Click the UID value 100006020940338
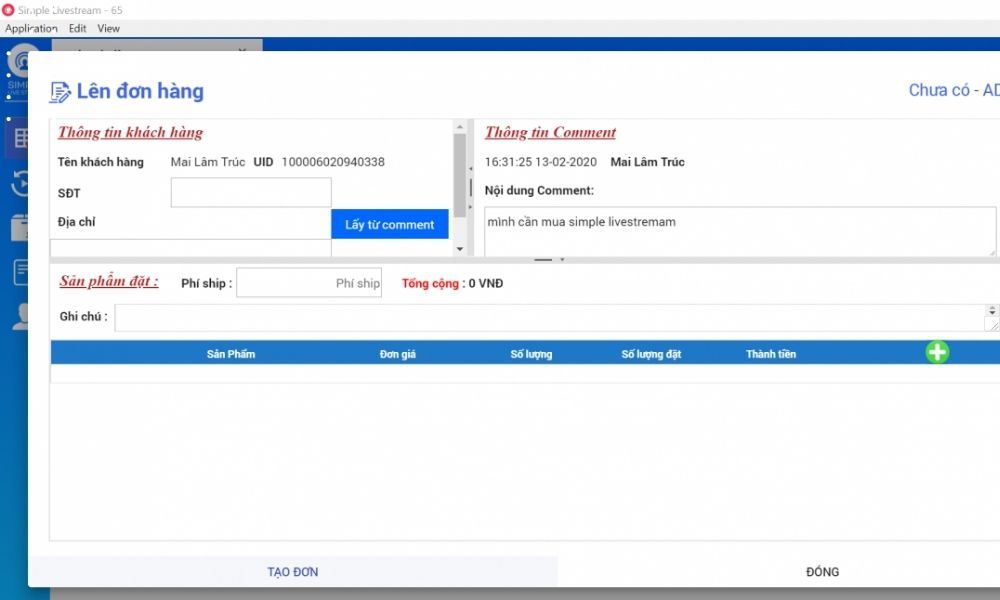The width and height of the screenshot is (1000, 600). pos(333,162)
